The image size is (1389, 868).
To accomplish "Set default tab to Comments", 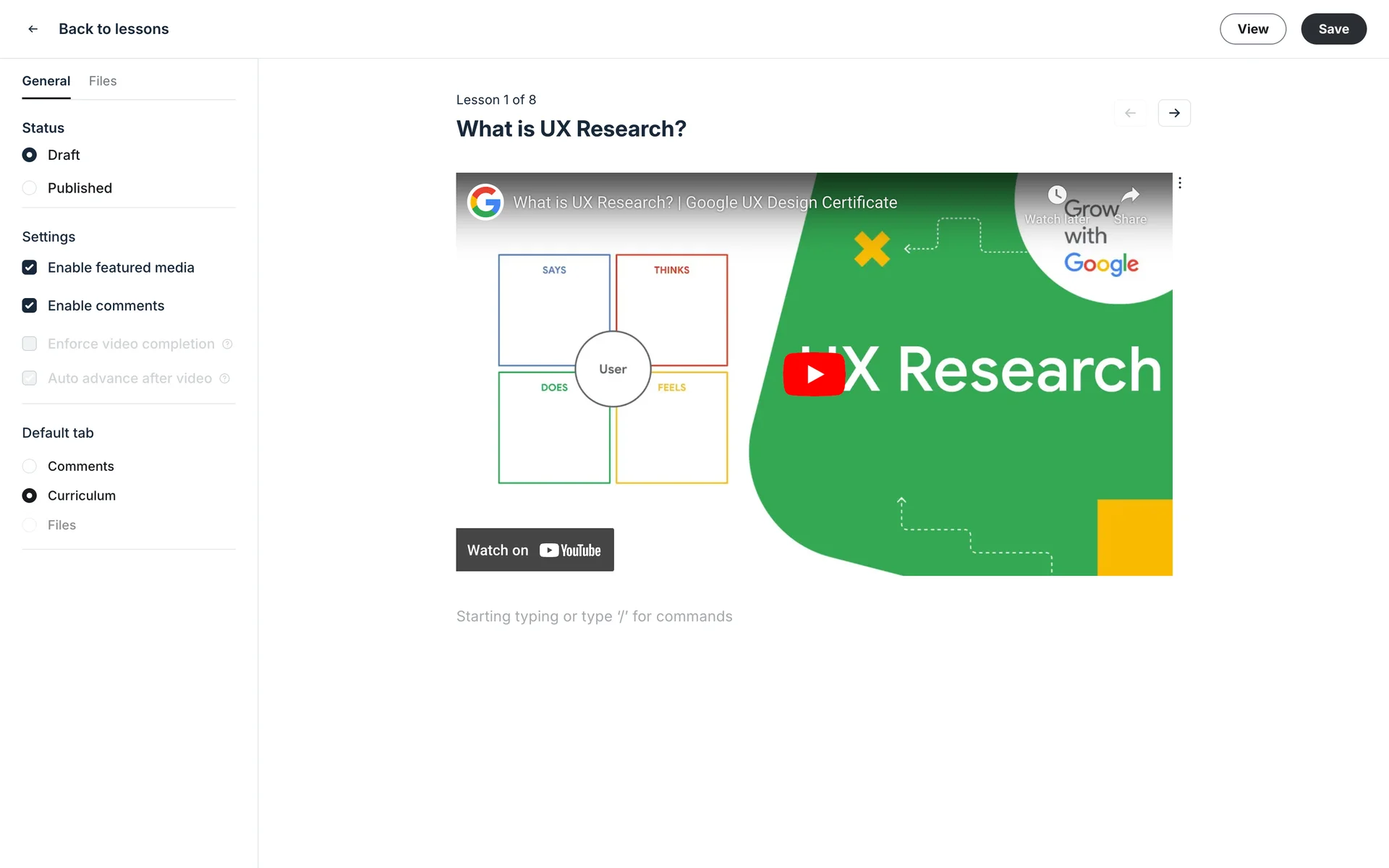I will point(30,467).
